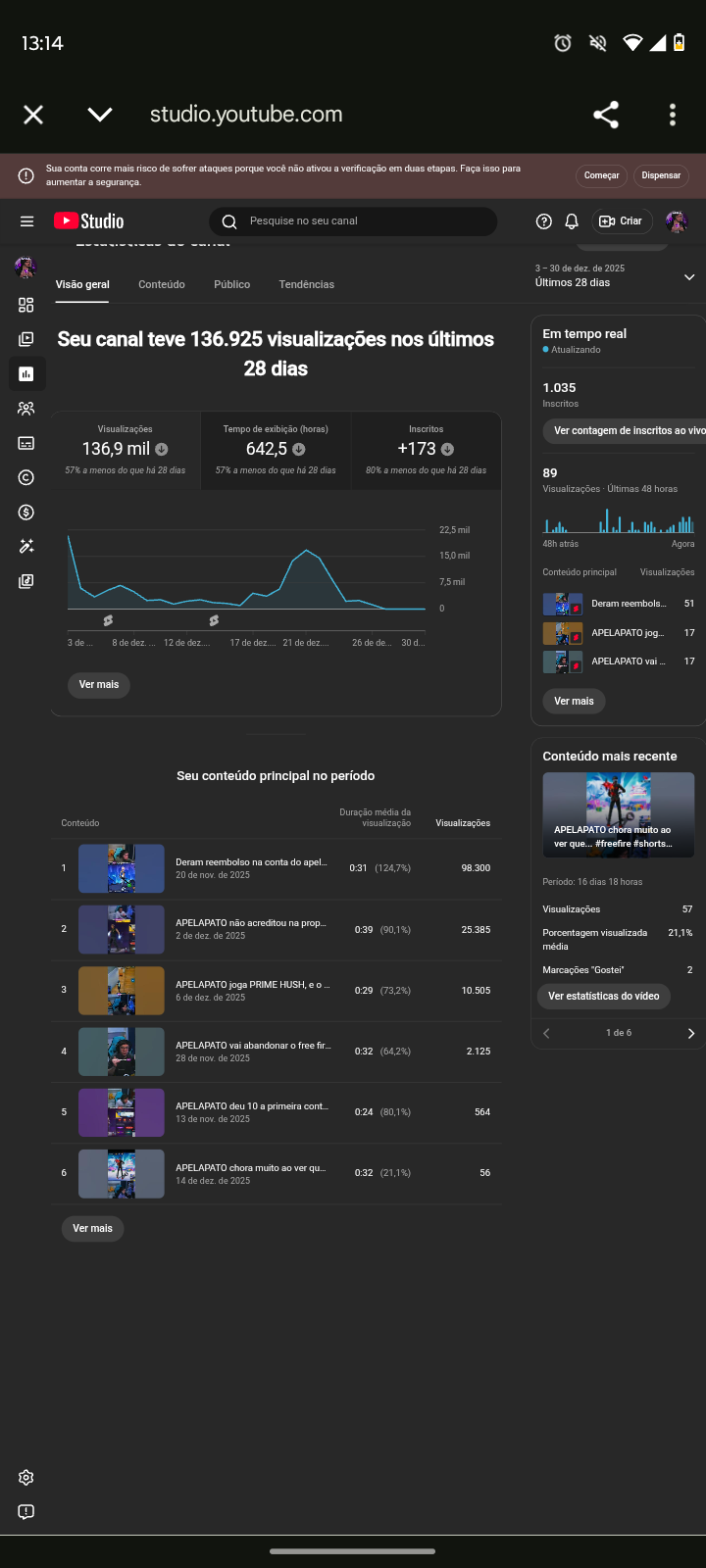
Task: Open Audio library icon in sidebar
Action: point(26,581)
